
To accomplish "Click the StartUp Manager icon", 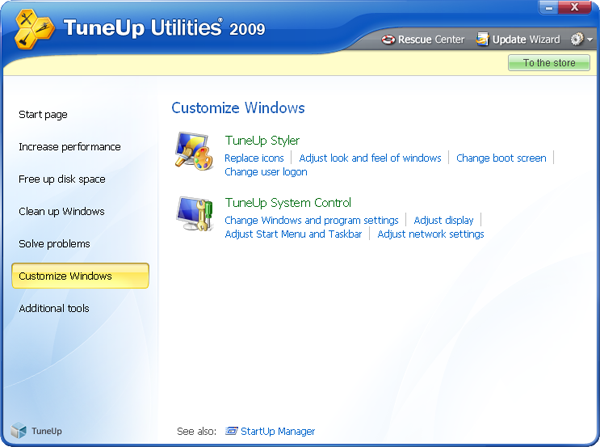I will tap(231, 431).
